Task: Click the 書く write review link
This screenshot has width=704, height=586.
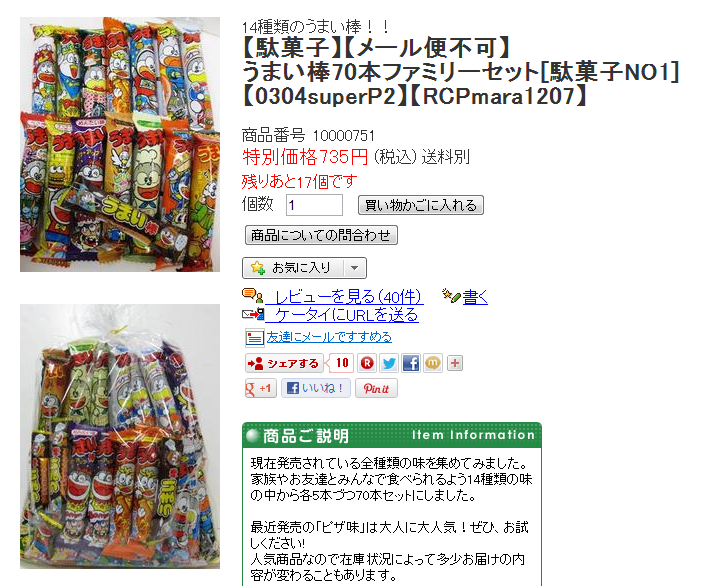Action: 475,297
